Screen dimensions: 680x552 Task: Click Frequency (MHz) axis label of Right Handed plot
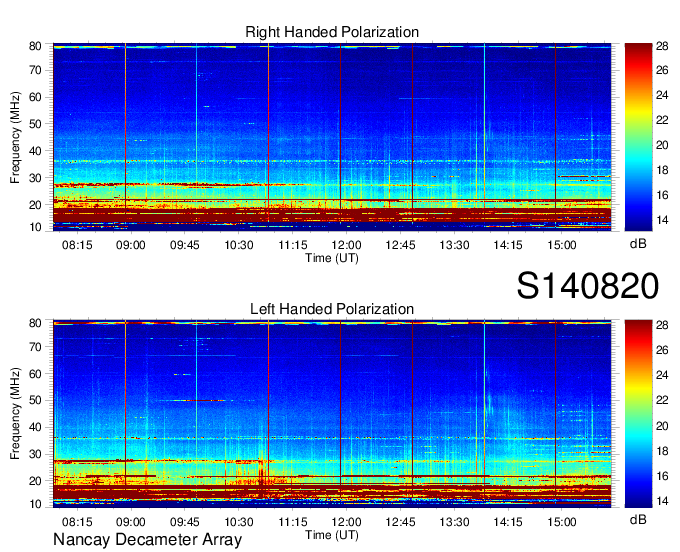pos(15,137)
